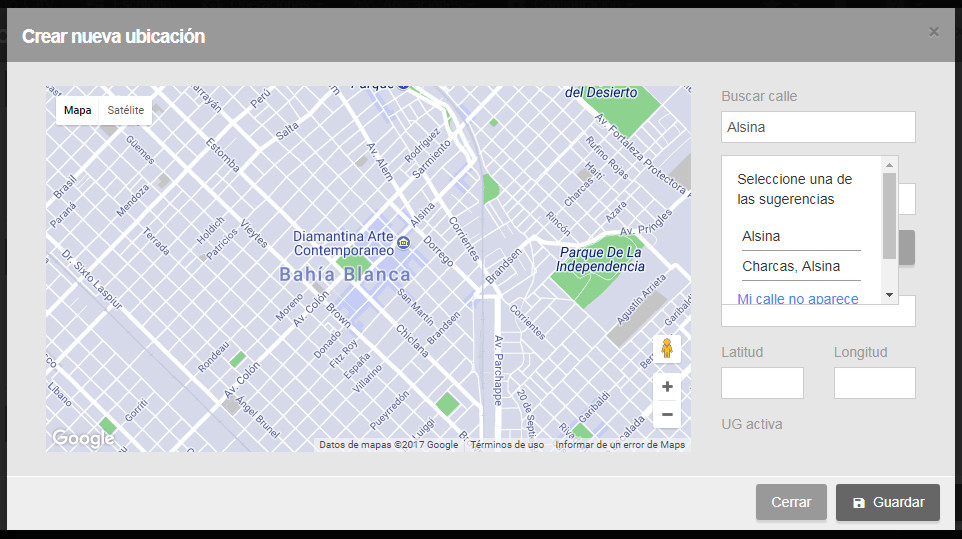Switch map to Satélite view

[126, 110]
